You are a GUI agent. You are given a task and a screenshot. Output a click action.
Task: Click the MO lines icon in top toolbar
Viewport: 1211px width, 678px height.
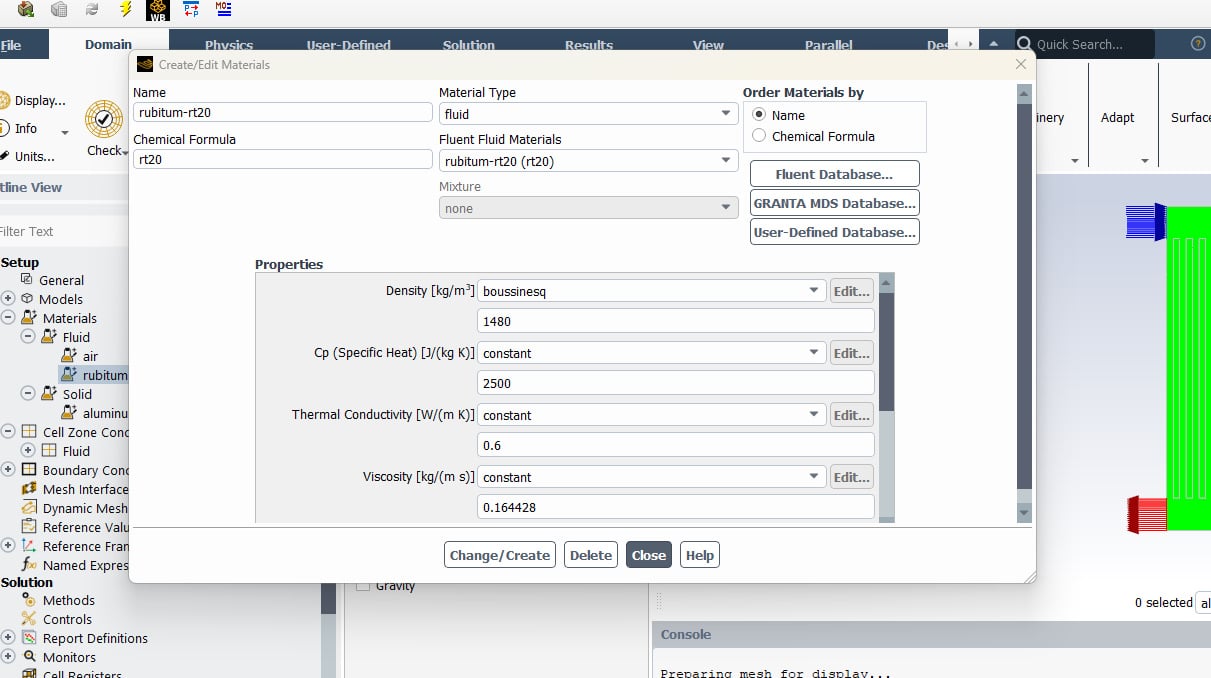pyautogui.click(x=223, y=10)
